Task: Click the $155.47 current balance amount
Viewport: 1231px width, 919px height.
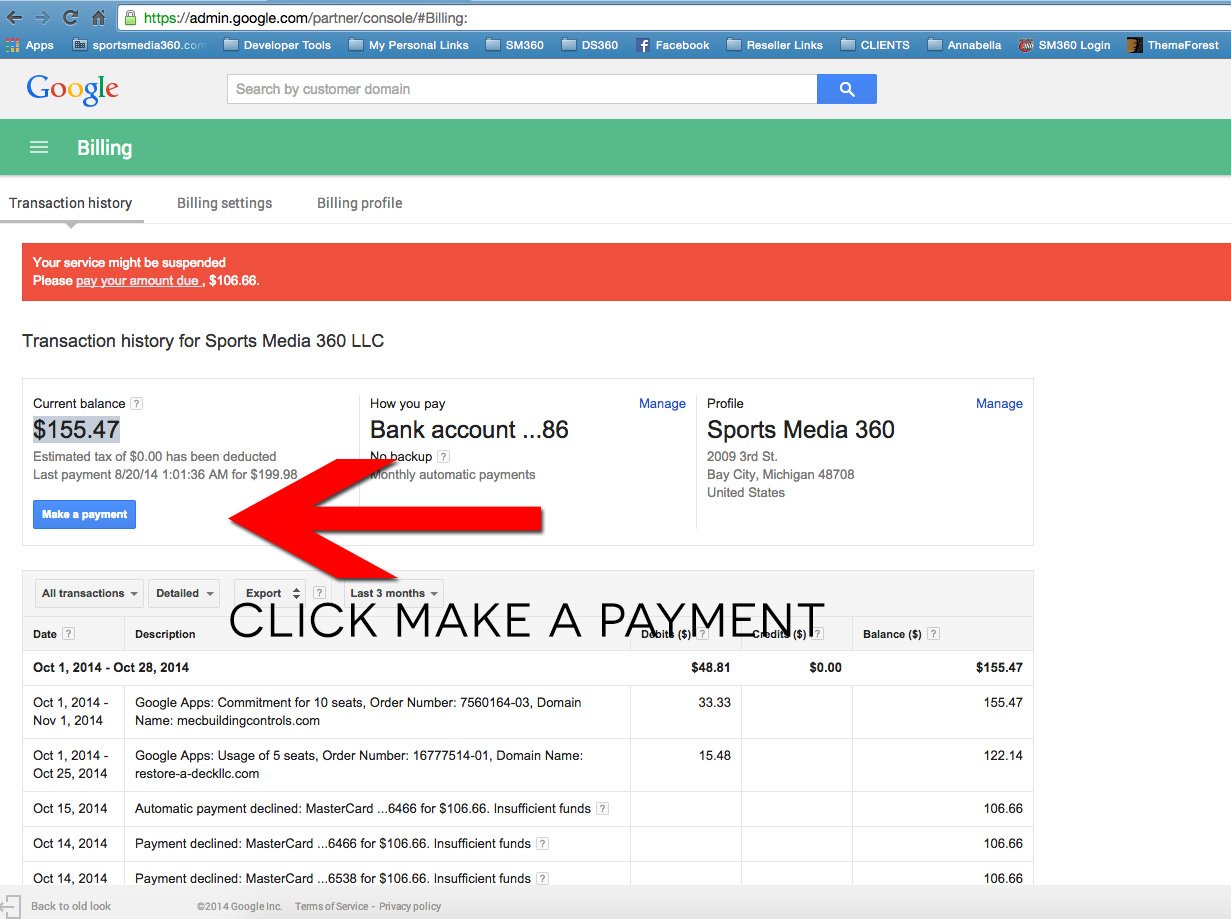Action: click(x=76, y=430)
